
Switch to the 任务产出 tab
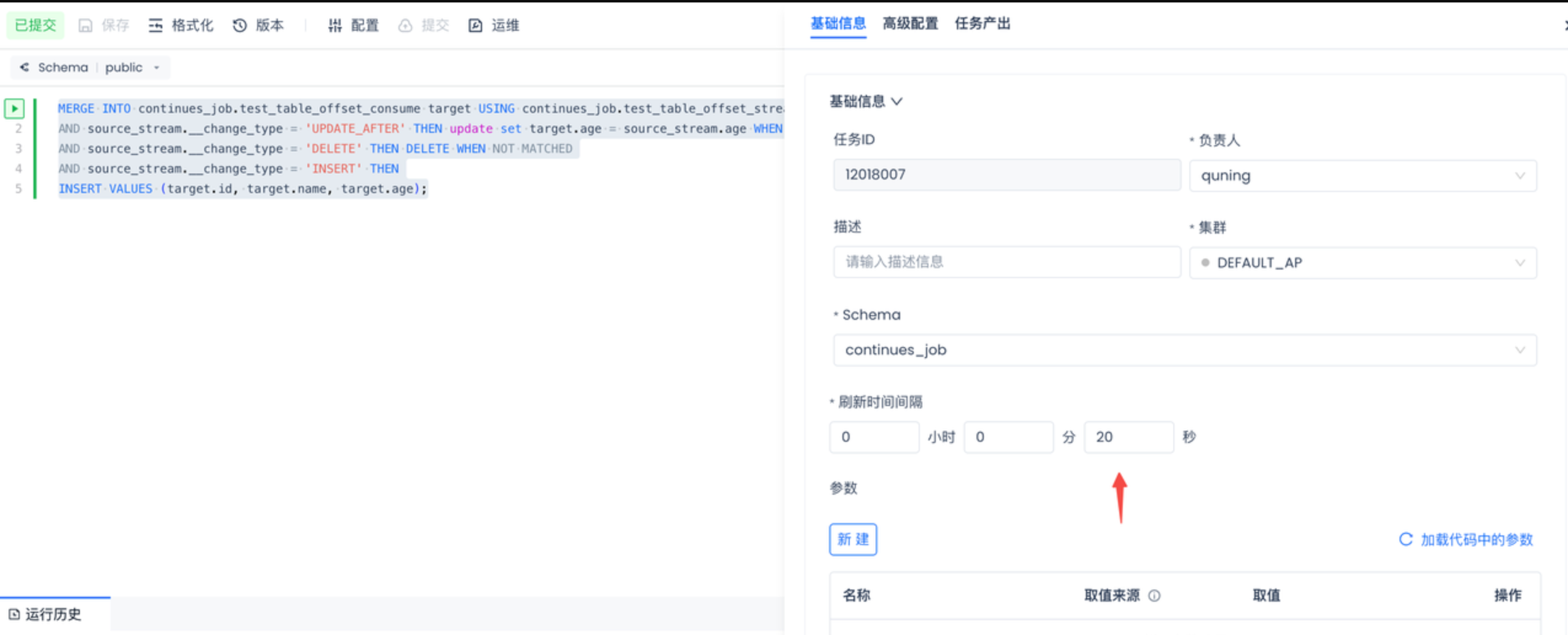point(982,24)
